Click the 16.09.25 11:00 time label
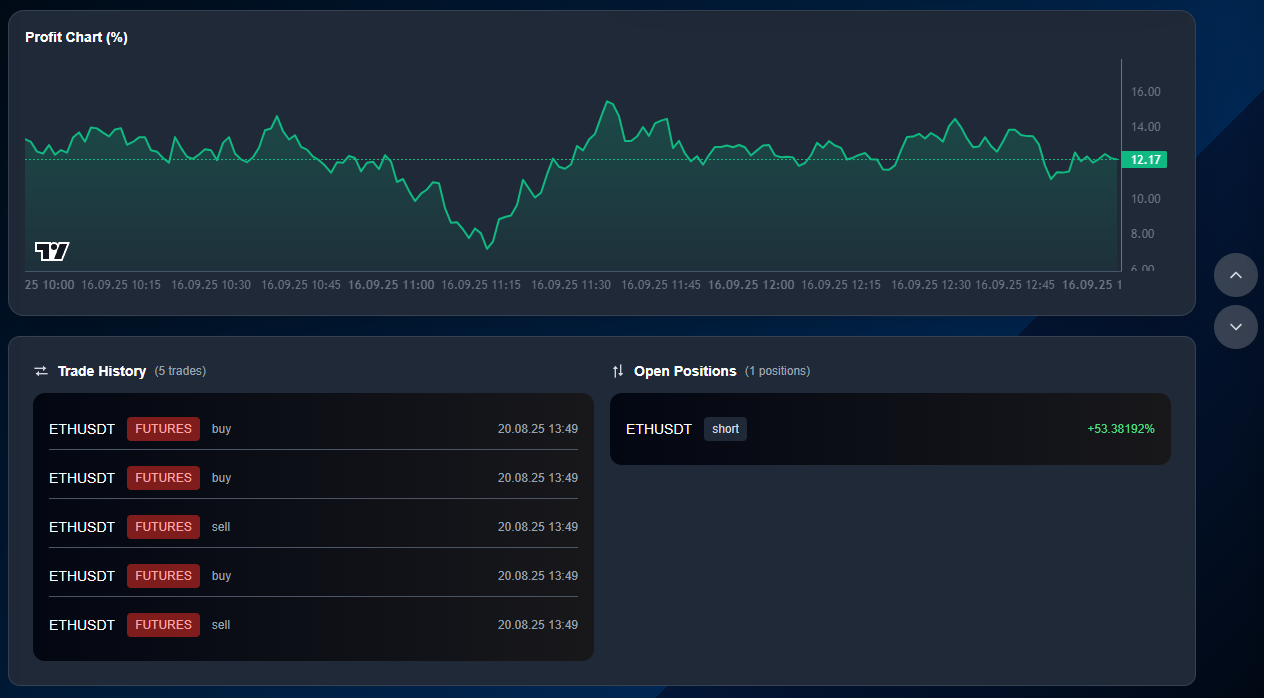 tap(391, 285)
